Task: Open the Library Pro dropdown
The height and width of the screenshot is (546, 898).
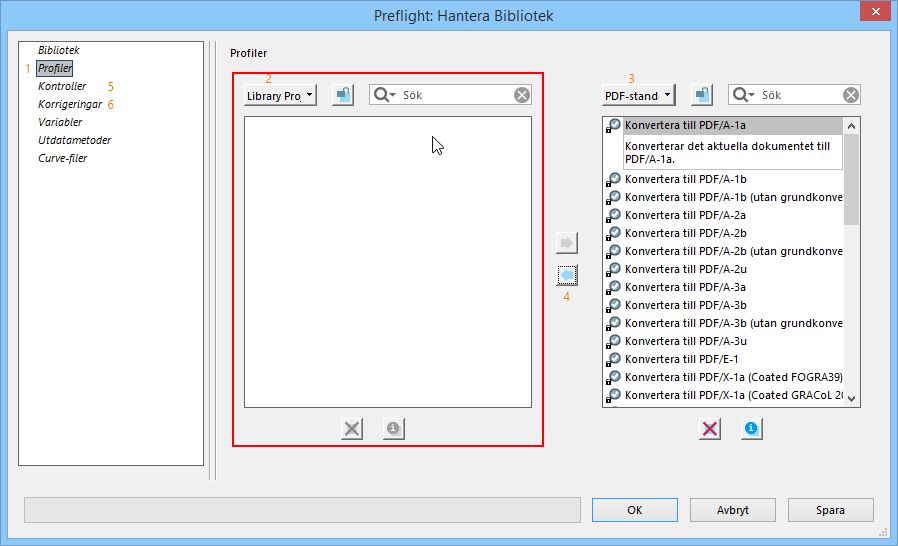Action: click(x=280, y=96)
